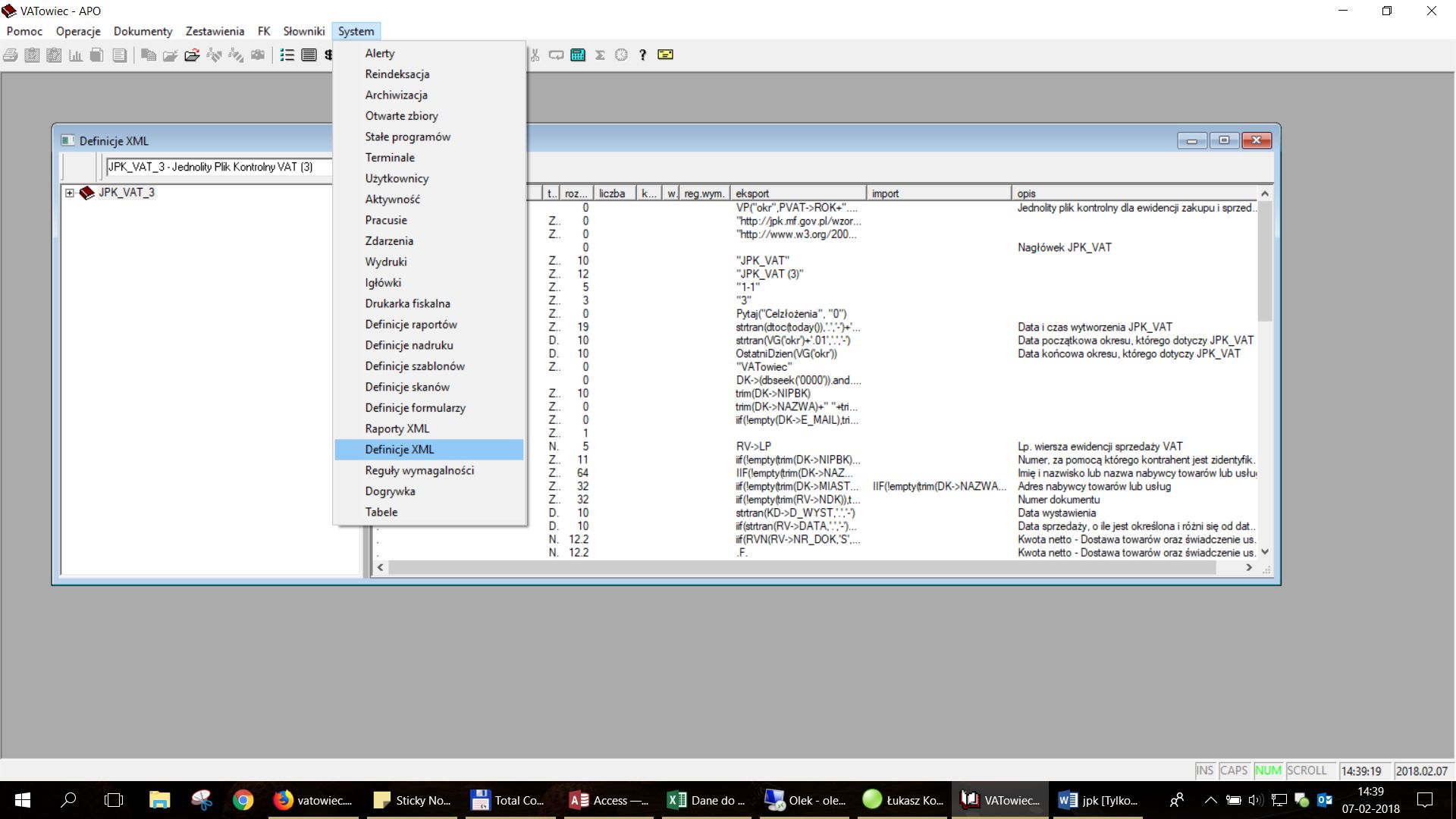Click the sigma sum toolbar icon
1456x819 pixels.
click(600, 55)
